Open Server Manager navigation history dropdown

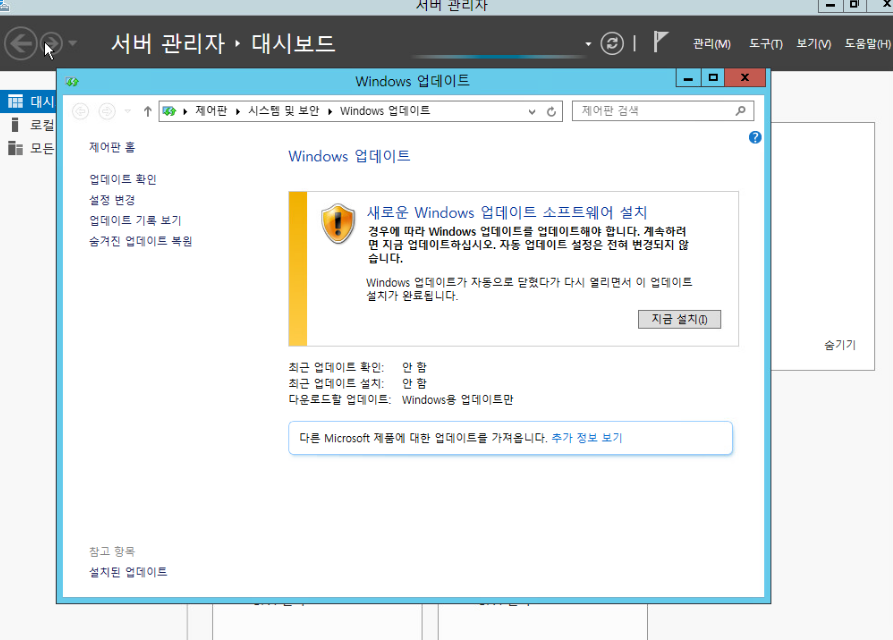[72, 43]
